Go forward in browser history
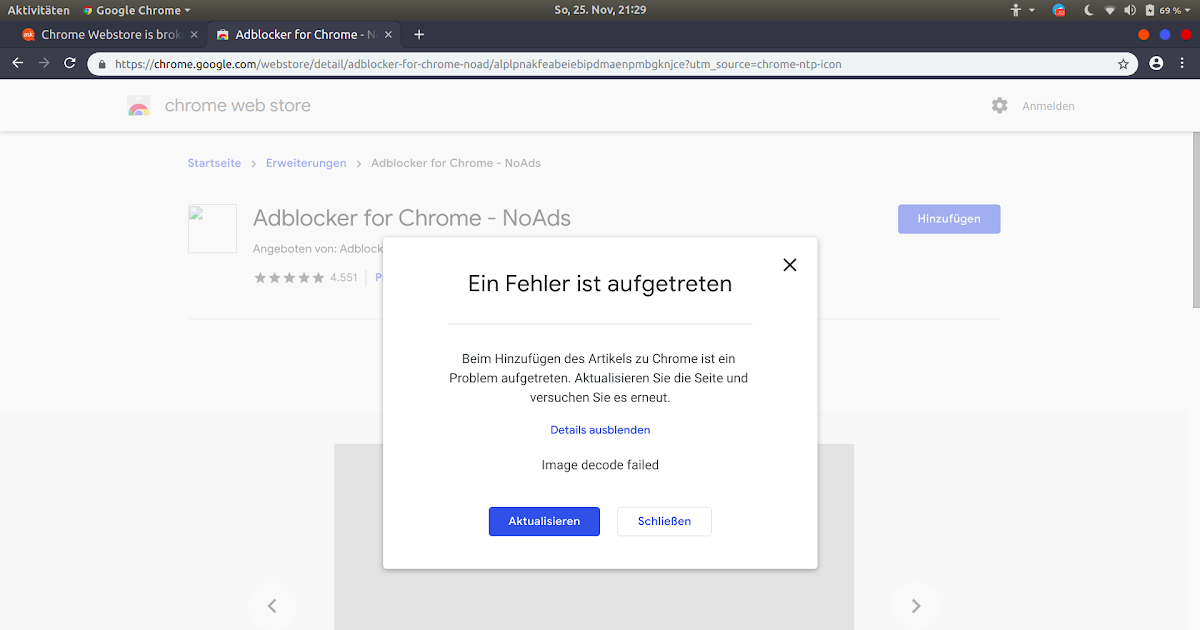Viewport: 1200px width, 630px height. tap(44, 63)
